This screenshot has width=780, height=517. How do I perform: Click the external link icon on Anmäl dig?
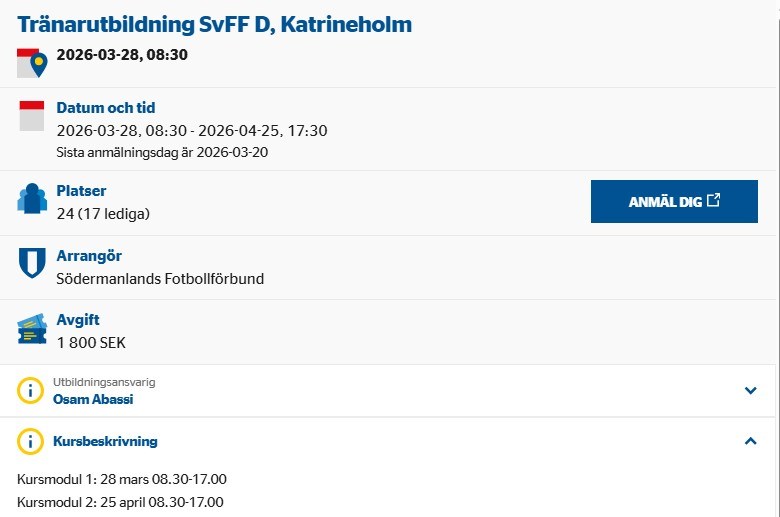[x=713, y=201]
